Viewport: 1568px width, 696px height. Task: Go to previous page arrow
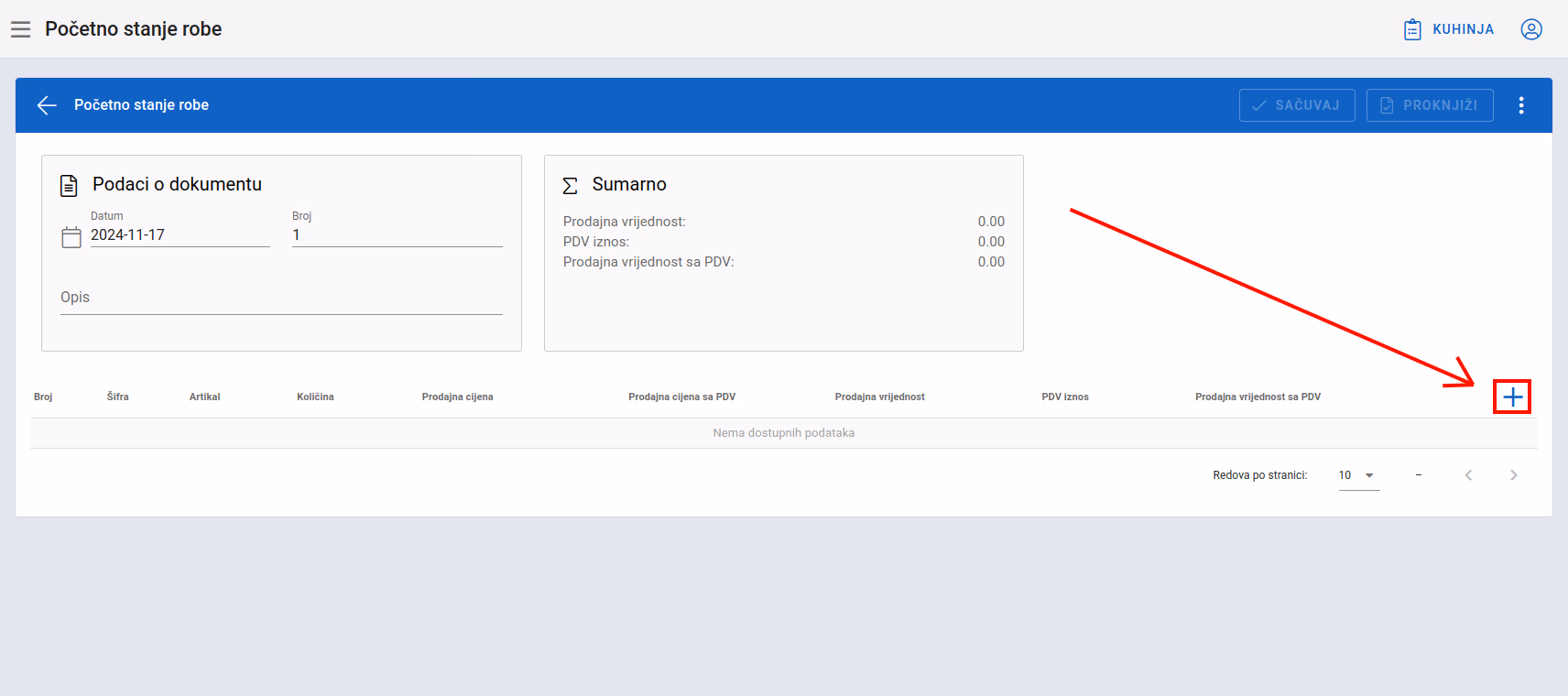[x=1468, y=475]
